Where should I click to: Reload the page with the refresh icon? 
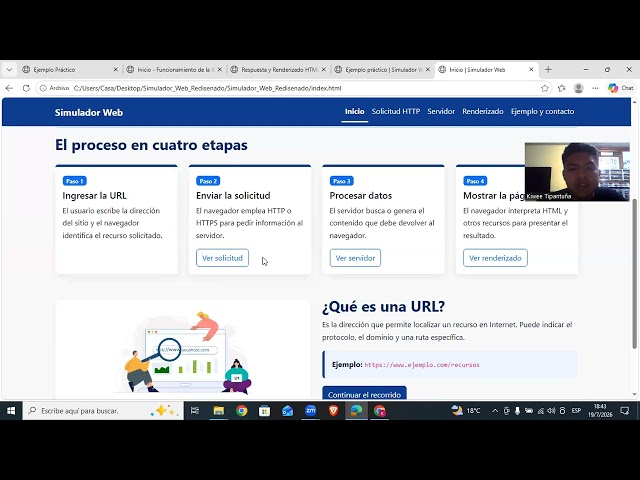click(26, 88)
